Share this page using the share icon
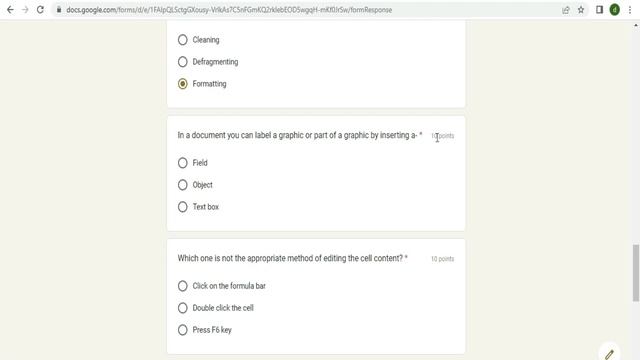Image resolution: width=640 pixels, height=360 pixels. (566, 10)
